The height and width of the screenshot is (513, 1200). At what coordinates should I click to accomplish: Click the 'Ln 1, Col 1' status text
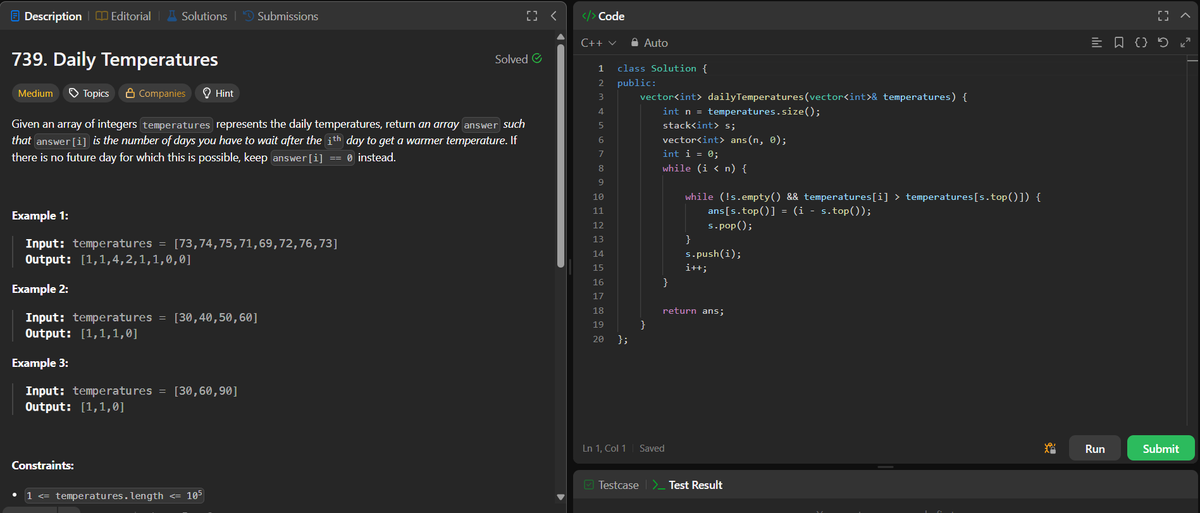point(606,449)
